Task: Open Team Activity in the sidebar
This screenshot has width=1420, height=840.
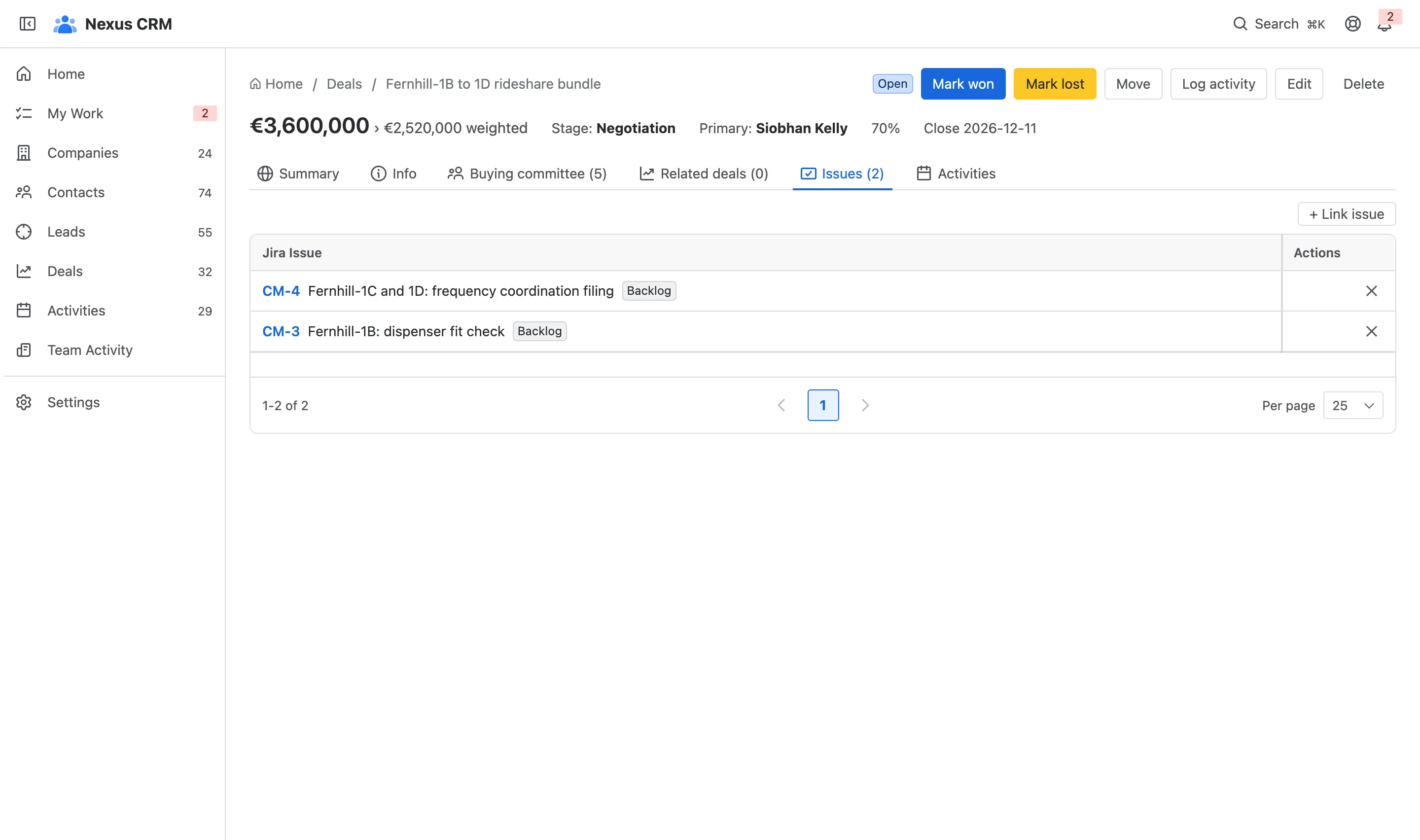Action: 115,350
